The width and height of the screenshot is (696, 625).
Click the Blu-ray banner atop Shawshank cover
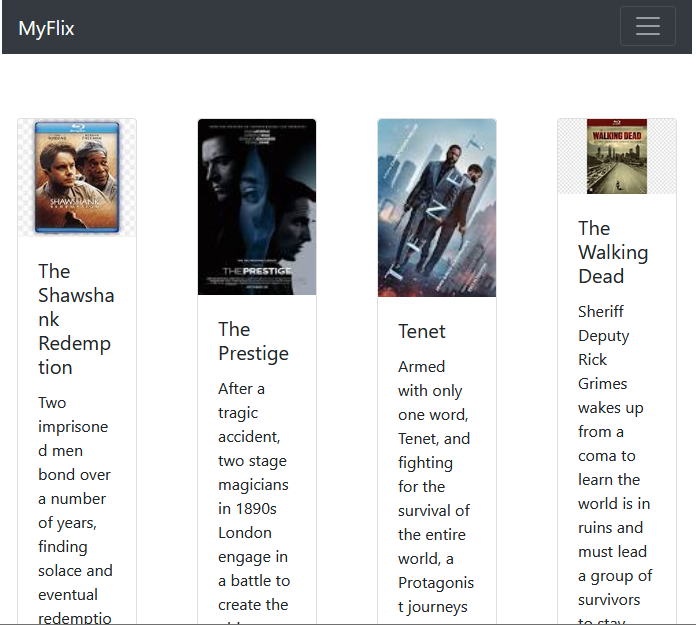point(77,126)
